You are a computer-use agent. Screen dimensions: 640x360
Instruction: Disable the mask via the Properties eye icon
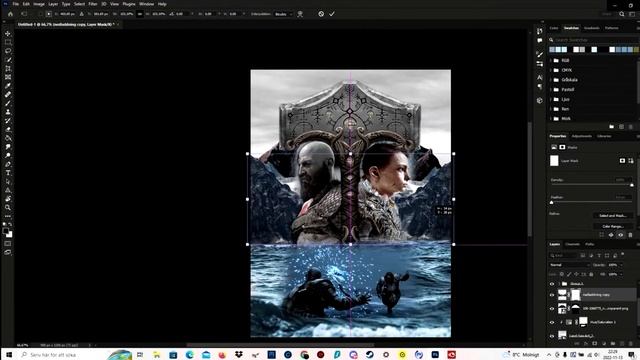pos(620,235)
